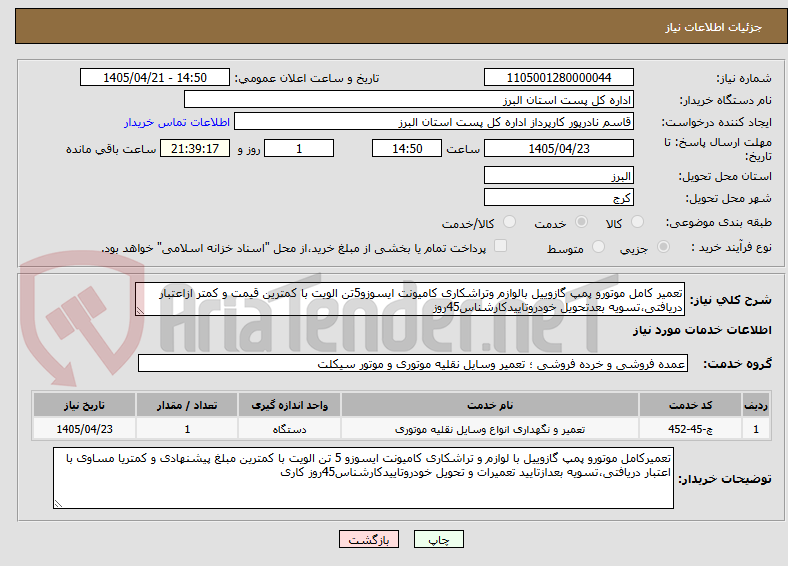788x566 pixels.
Task: Click the چاپ (print) button
Action: click(438, 539)
